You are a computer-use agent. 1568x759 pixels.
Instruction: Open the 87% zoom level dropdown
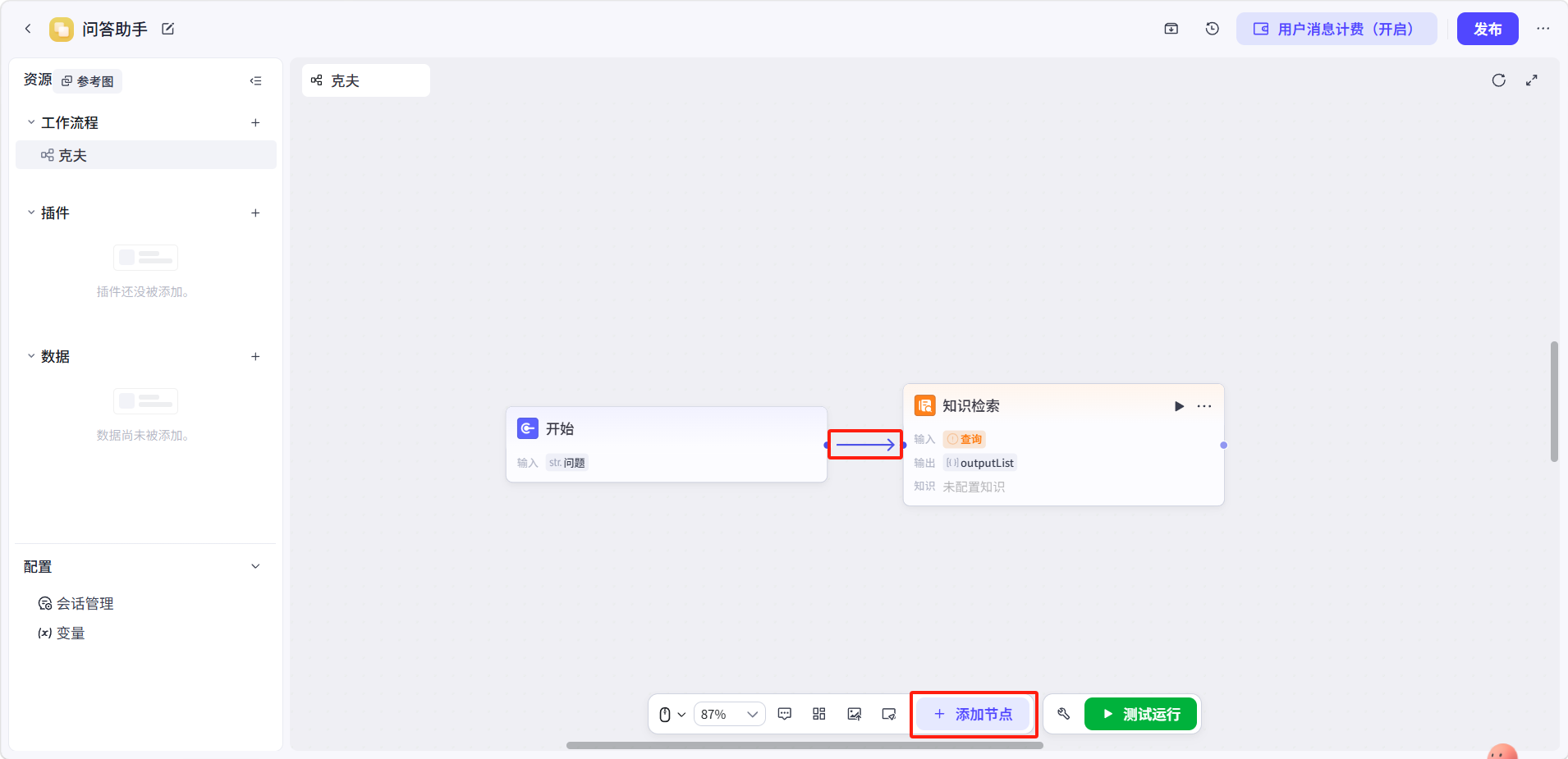tap(730, 714)
